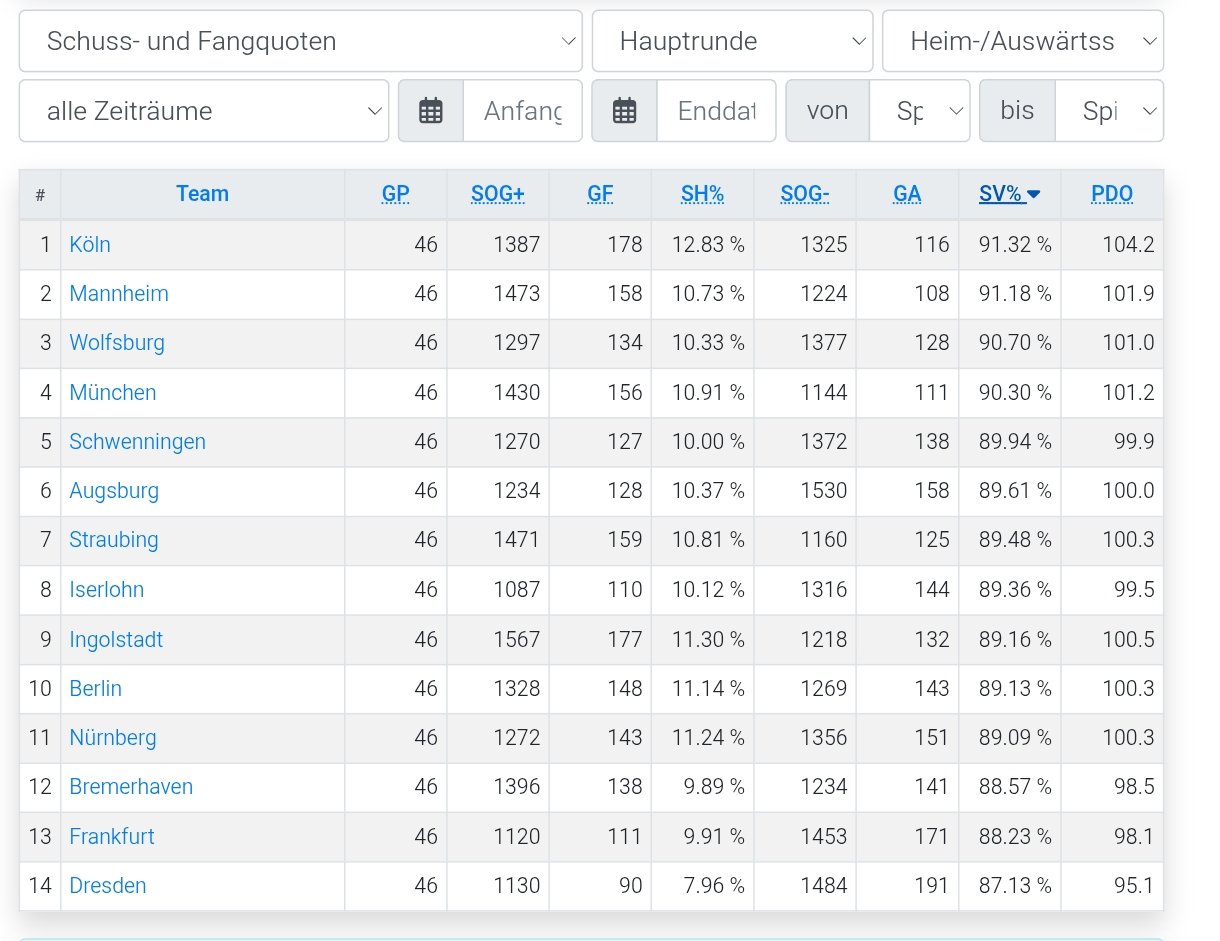Click the Anfangsdatum input field
1220x941 pixels.
pyautogui.click(x=522, y=111)
